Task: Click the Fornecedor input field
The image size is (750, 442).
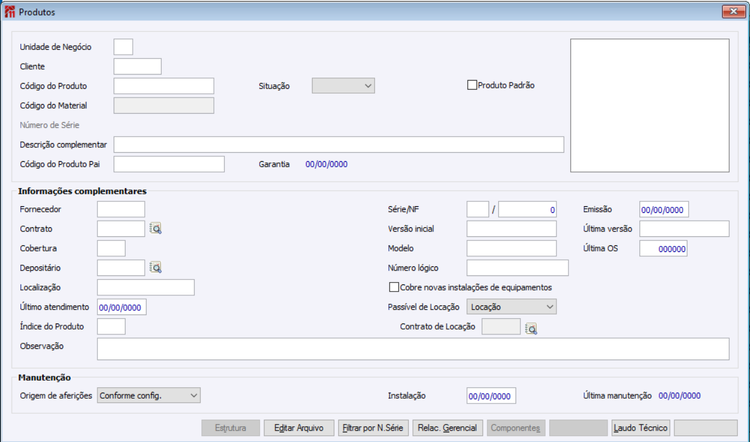Action: 121,210
